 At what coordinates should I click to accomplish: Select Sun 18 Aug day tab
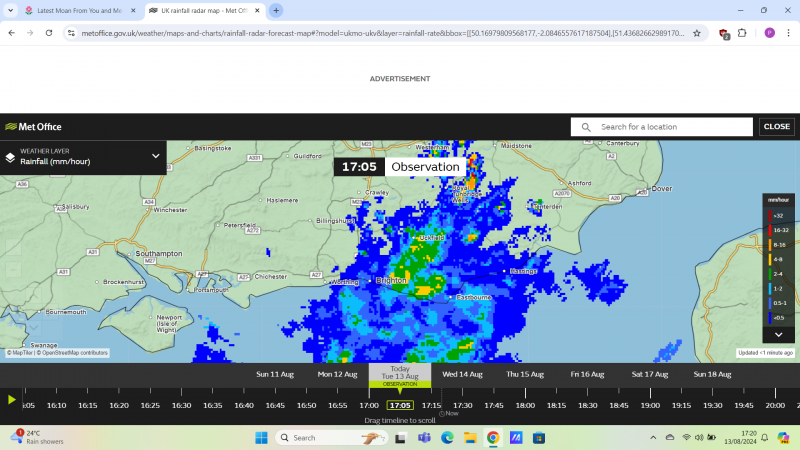click(712, 374)
